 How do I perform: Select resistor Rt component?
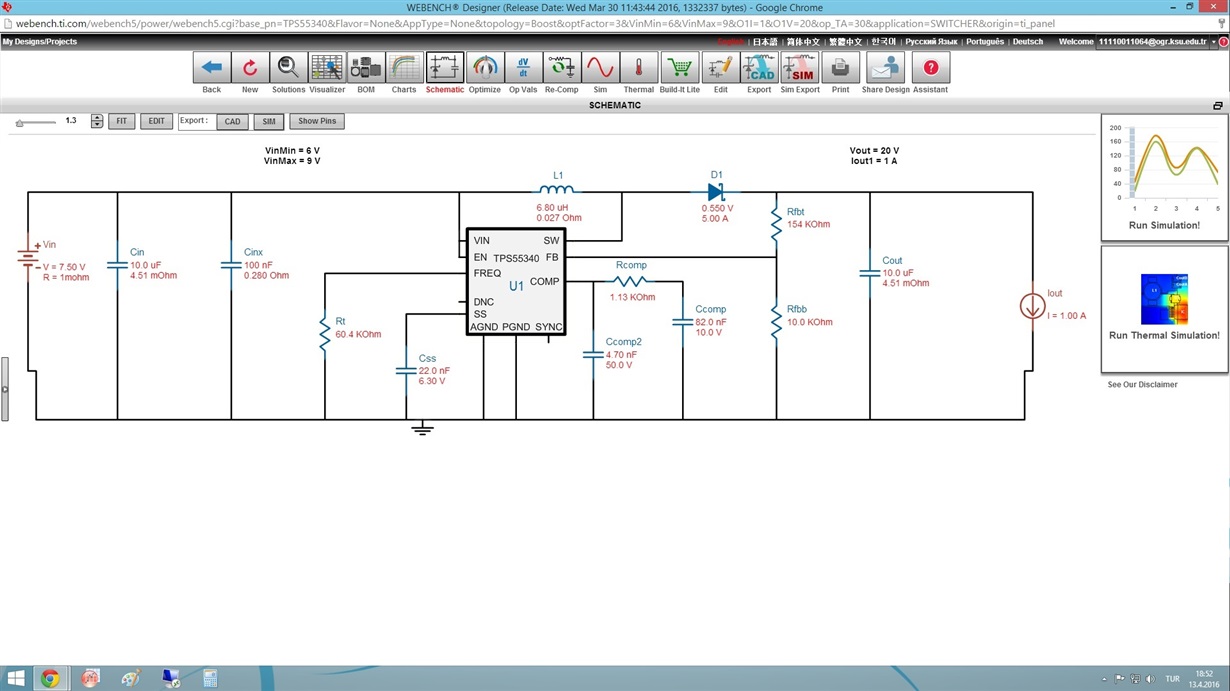(x=325, y=334)
